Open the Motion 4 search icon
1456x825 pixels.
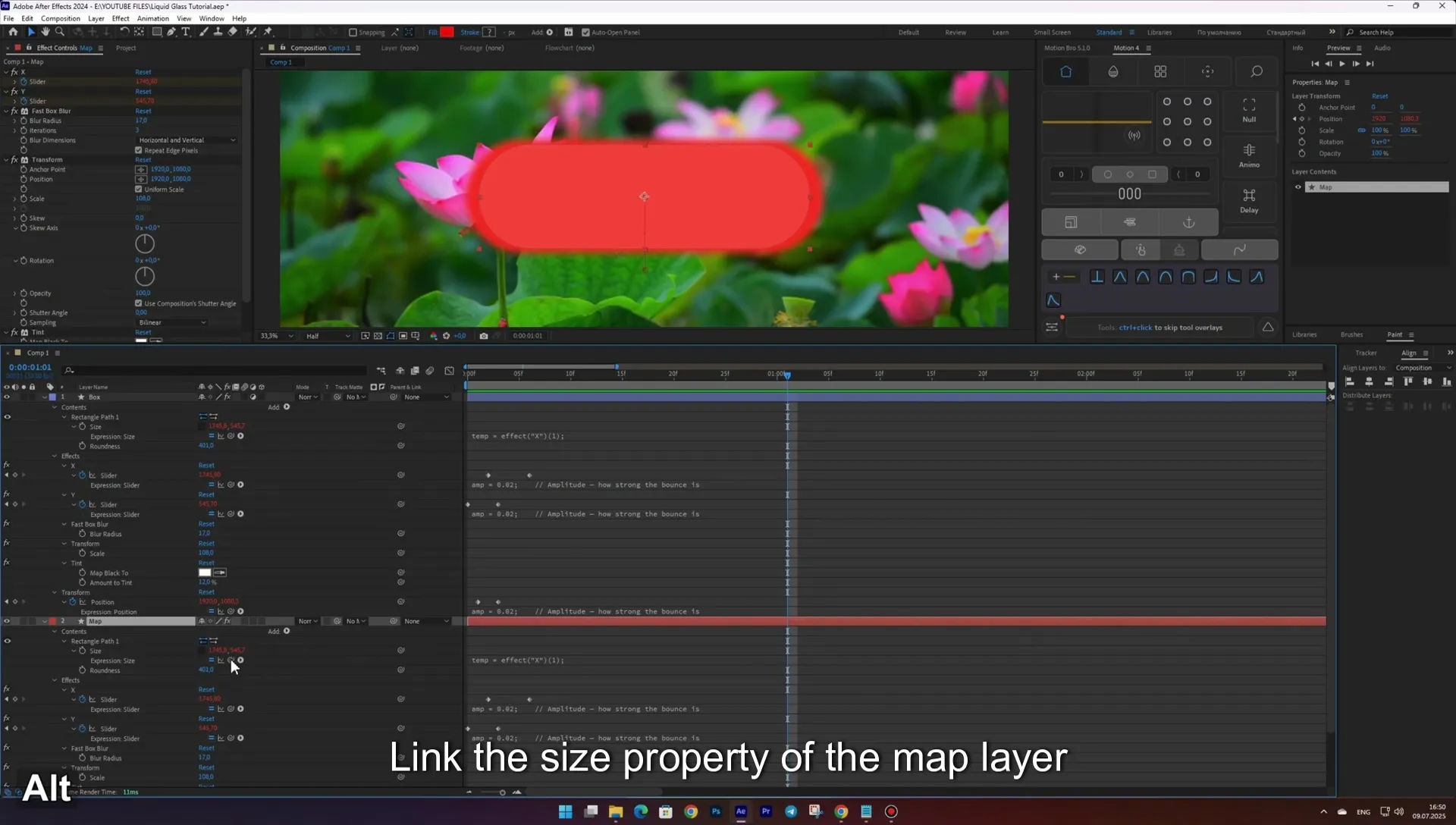coord(1257,71)
